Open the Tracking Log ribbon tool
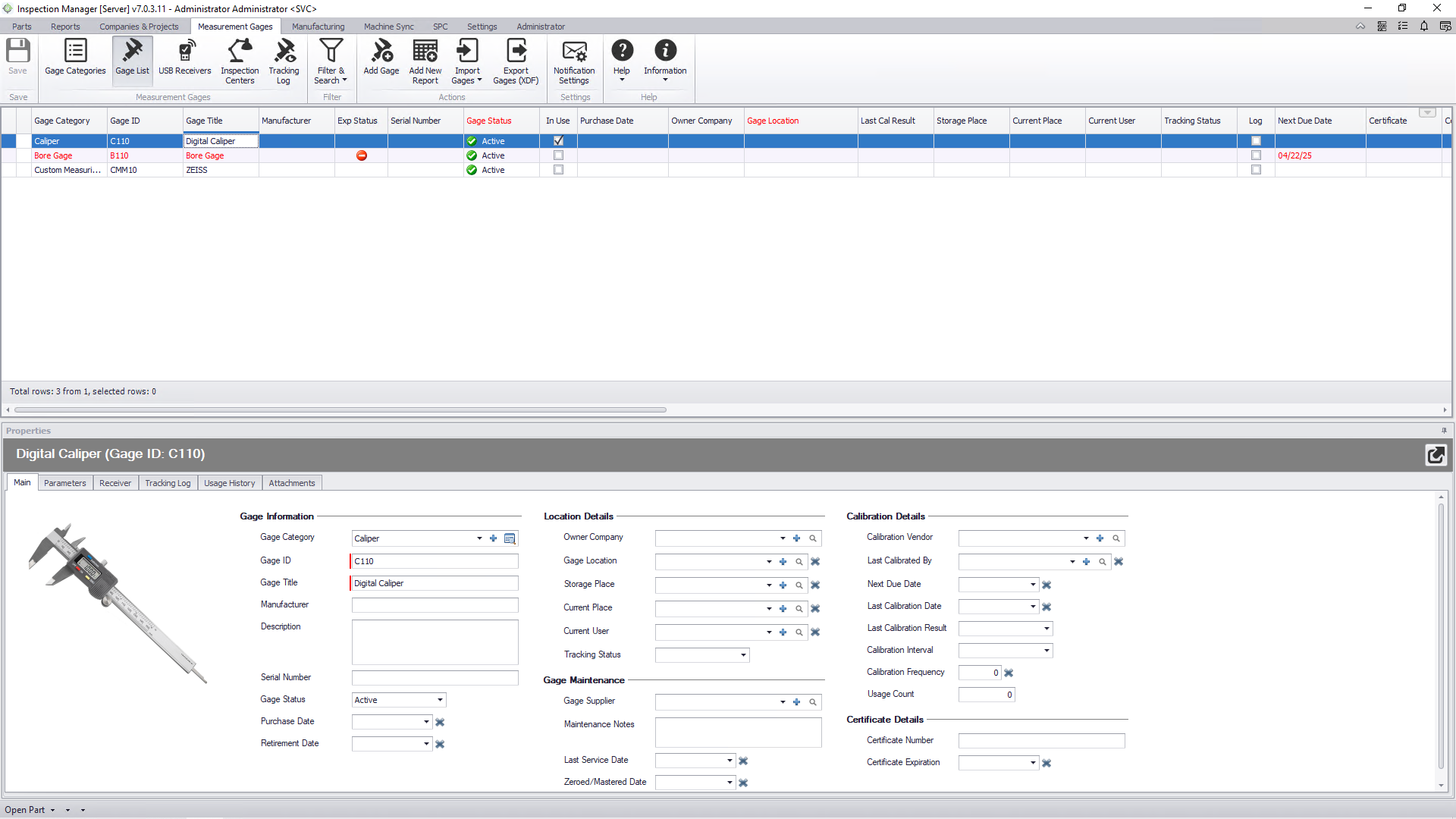The width and height of the screenshot is (1456, 819). point(284,62)
